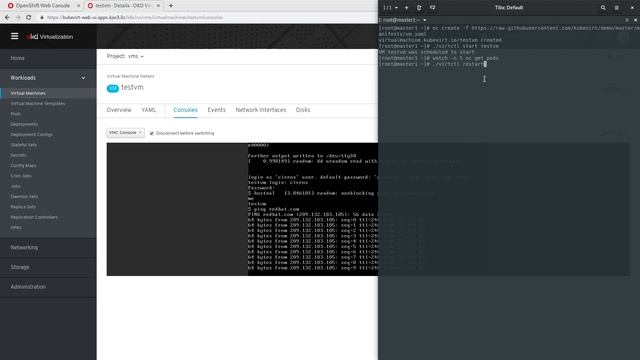
Task: Add a terminal right in Tilix
Action: coord(419,8)
